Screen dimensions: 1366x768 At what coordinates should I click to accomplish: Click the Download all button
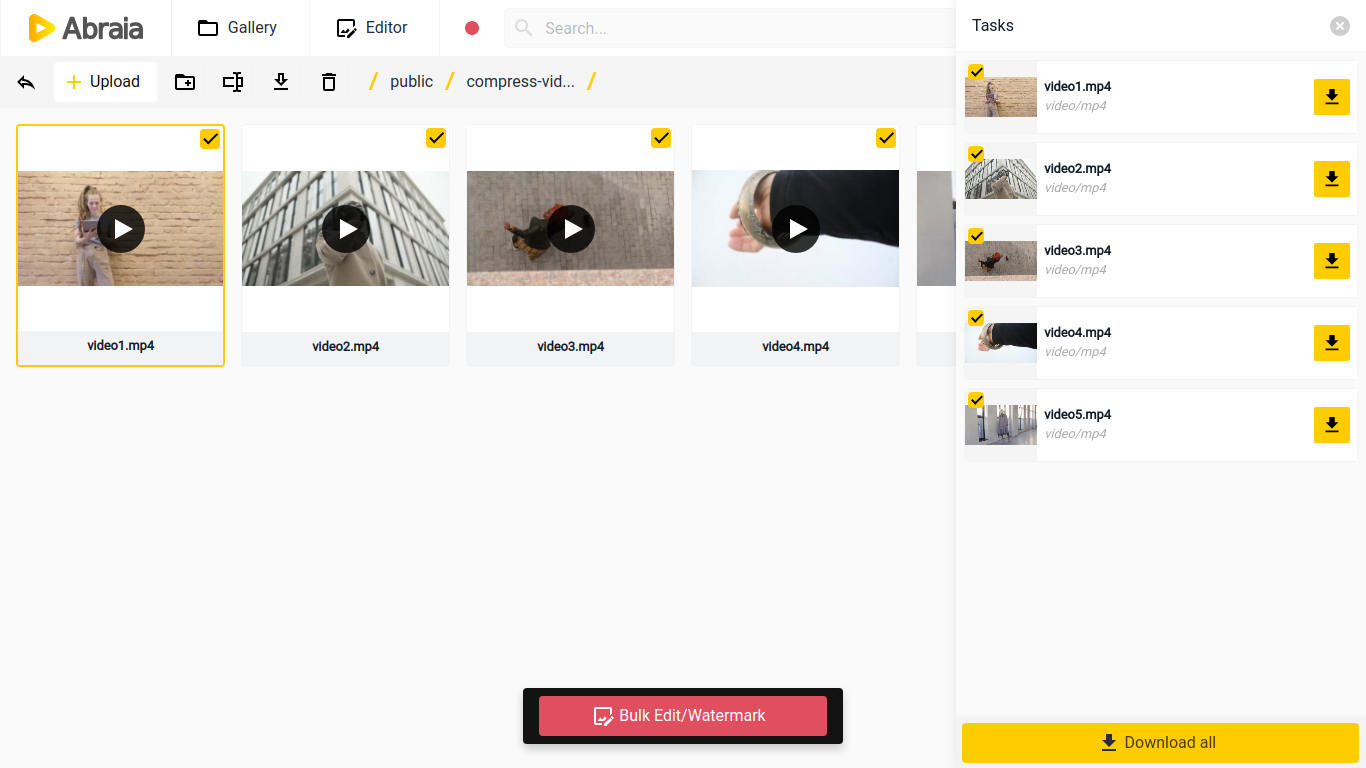click(1159, 743)
